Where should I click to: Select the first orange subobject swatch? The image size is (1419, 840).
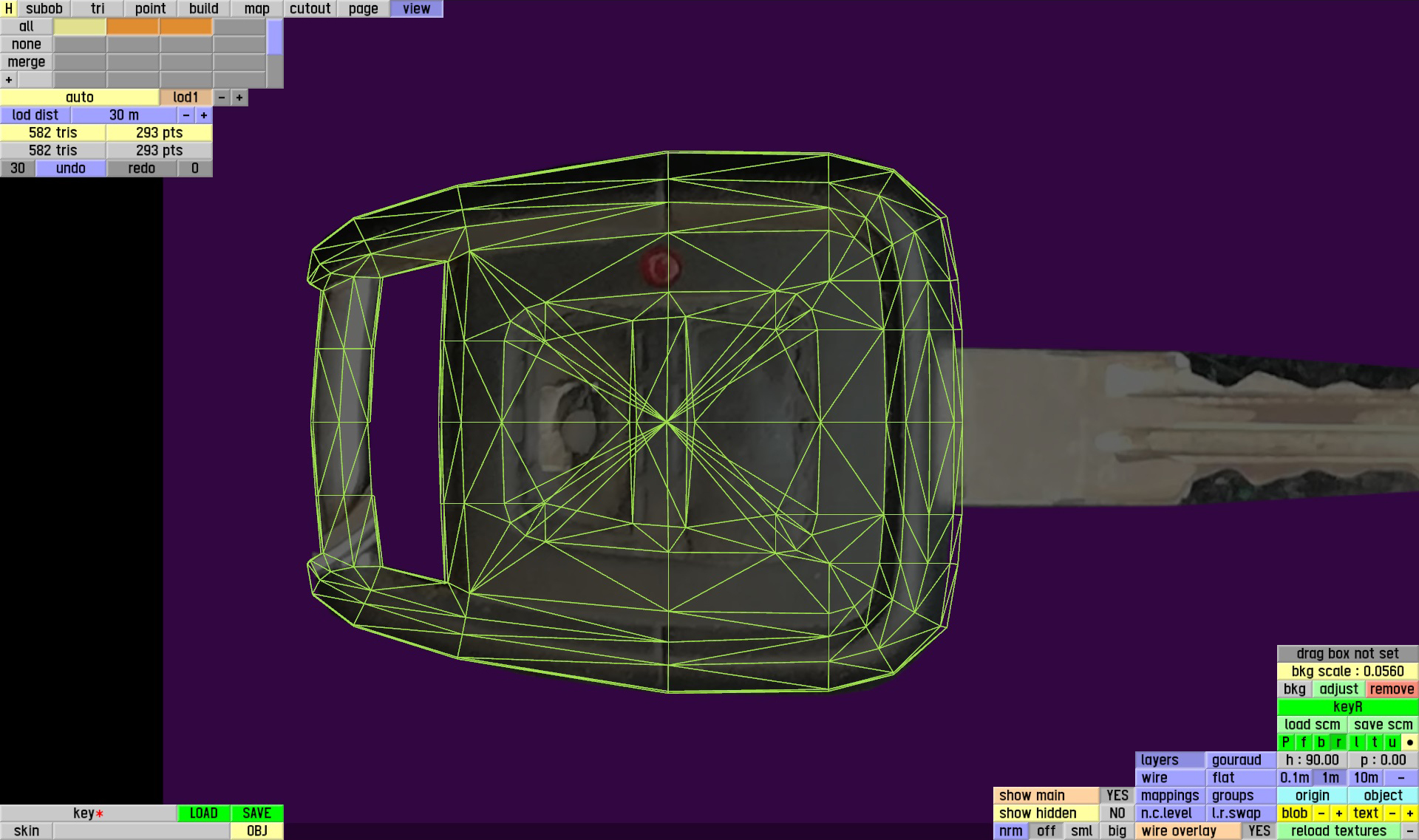133,27
